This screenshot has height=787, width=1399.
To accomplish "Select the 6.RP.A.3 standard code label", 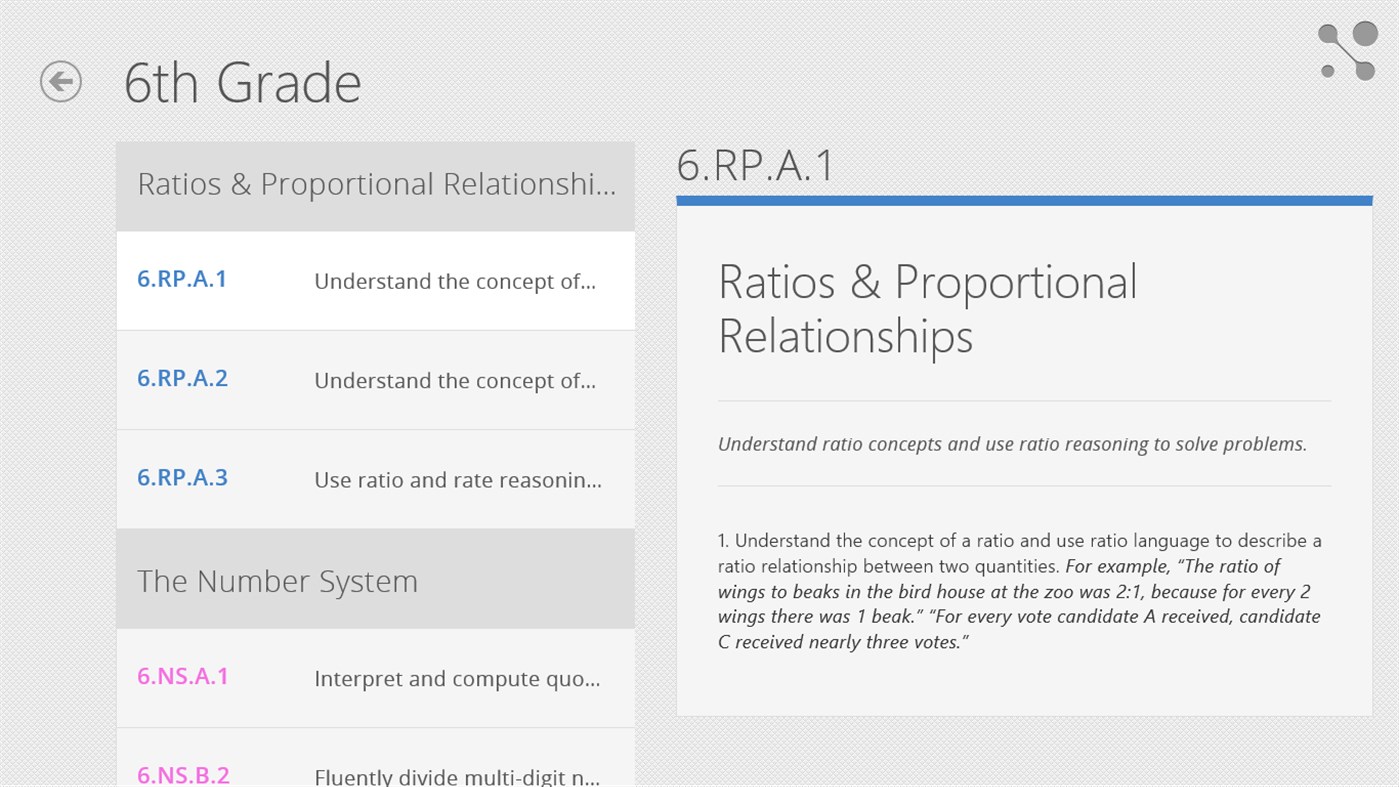I will click(x=181, y=477).
